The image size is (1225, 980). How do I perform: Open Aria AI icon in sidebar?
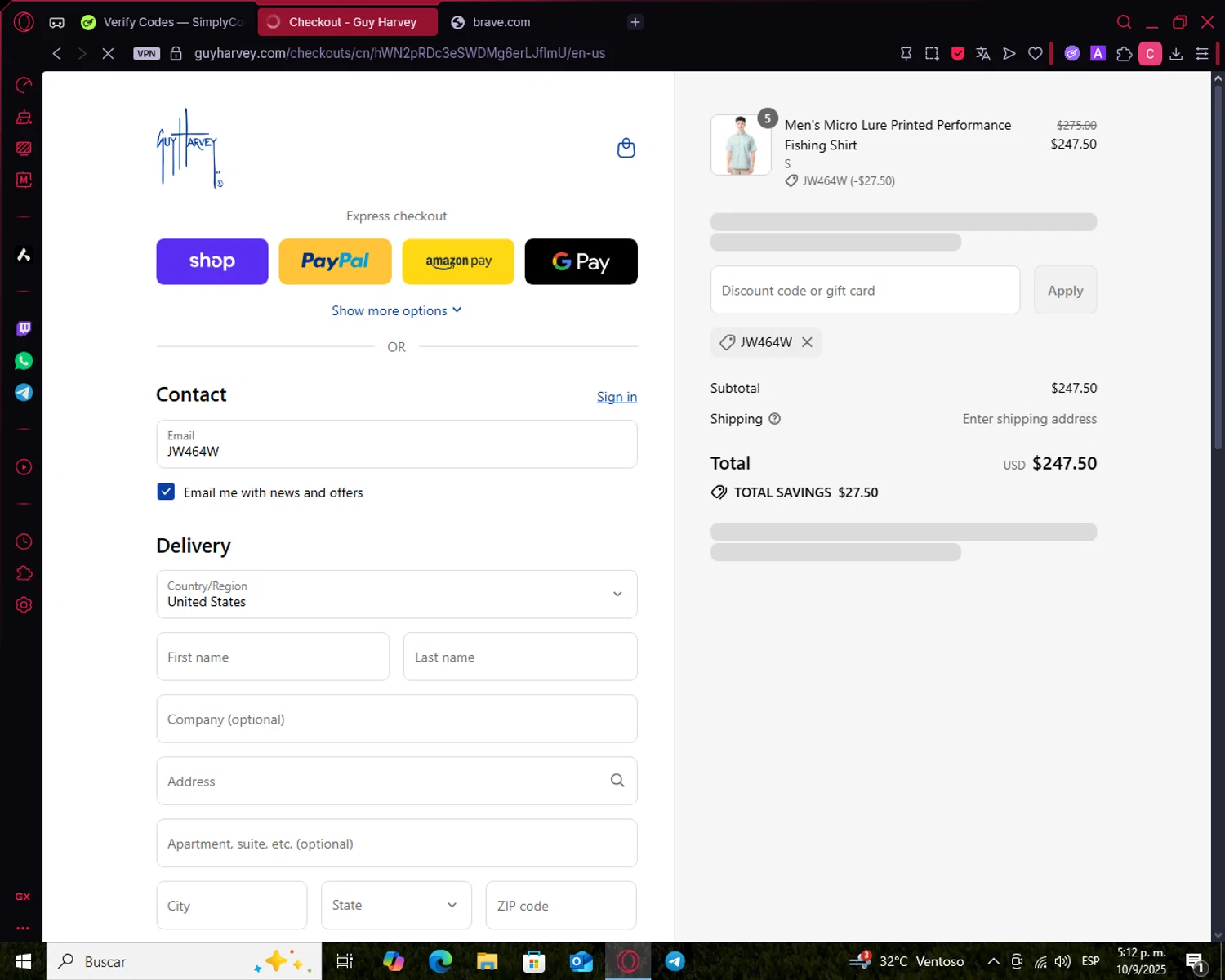click(x=24, y=255)
